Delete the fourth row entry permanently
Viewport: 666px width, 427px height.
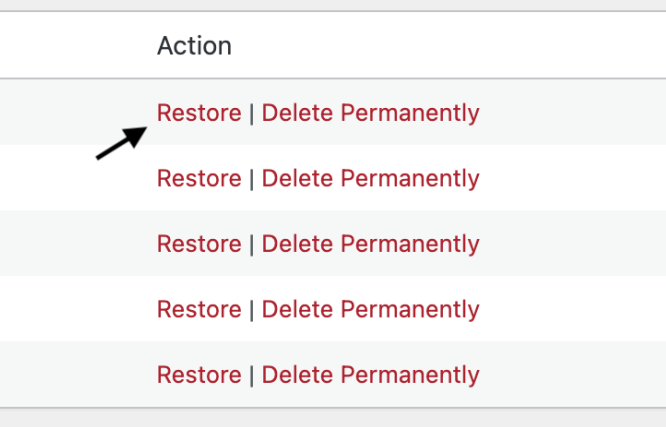370,310
